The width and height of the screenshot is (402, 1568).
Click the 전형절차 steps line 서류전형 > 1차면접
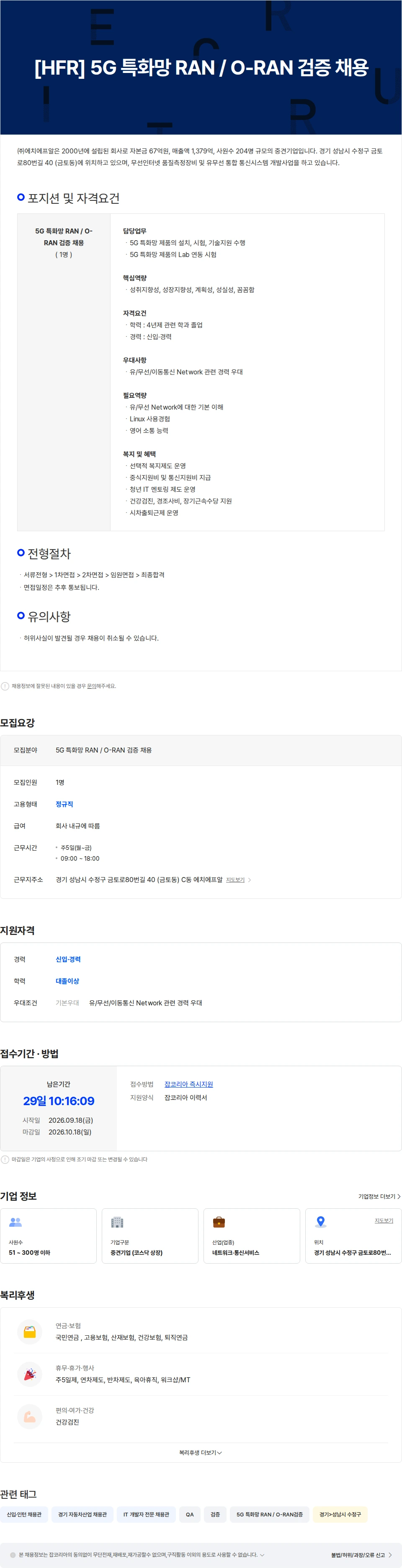tap(94, 575)
